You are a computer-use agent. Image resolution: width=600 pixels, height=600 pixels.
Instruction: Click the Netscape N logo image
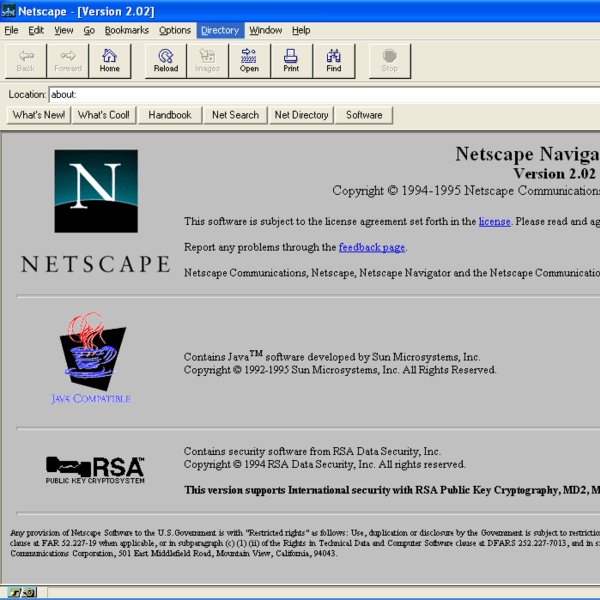coord(96,192)
